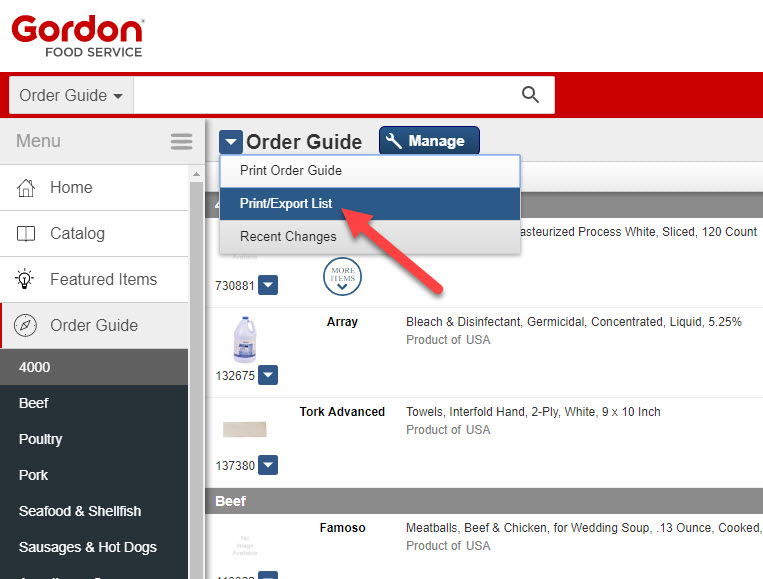
Task: Click the Tork Advanced brand name
Action: [x=342, y=412]
